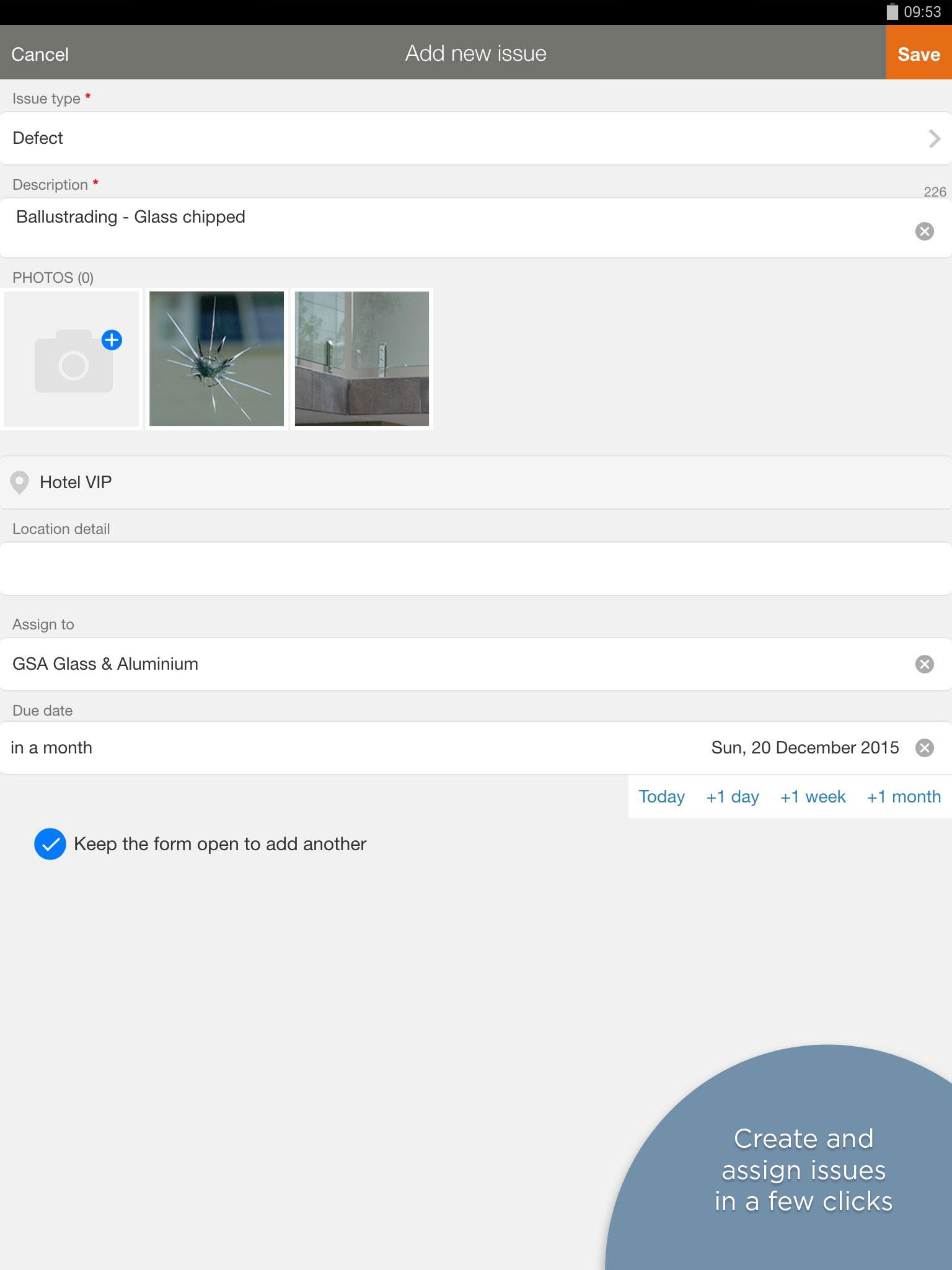Clear the Description text with the x icon

point(924,231)
